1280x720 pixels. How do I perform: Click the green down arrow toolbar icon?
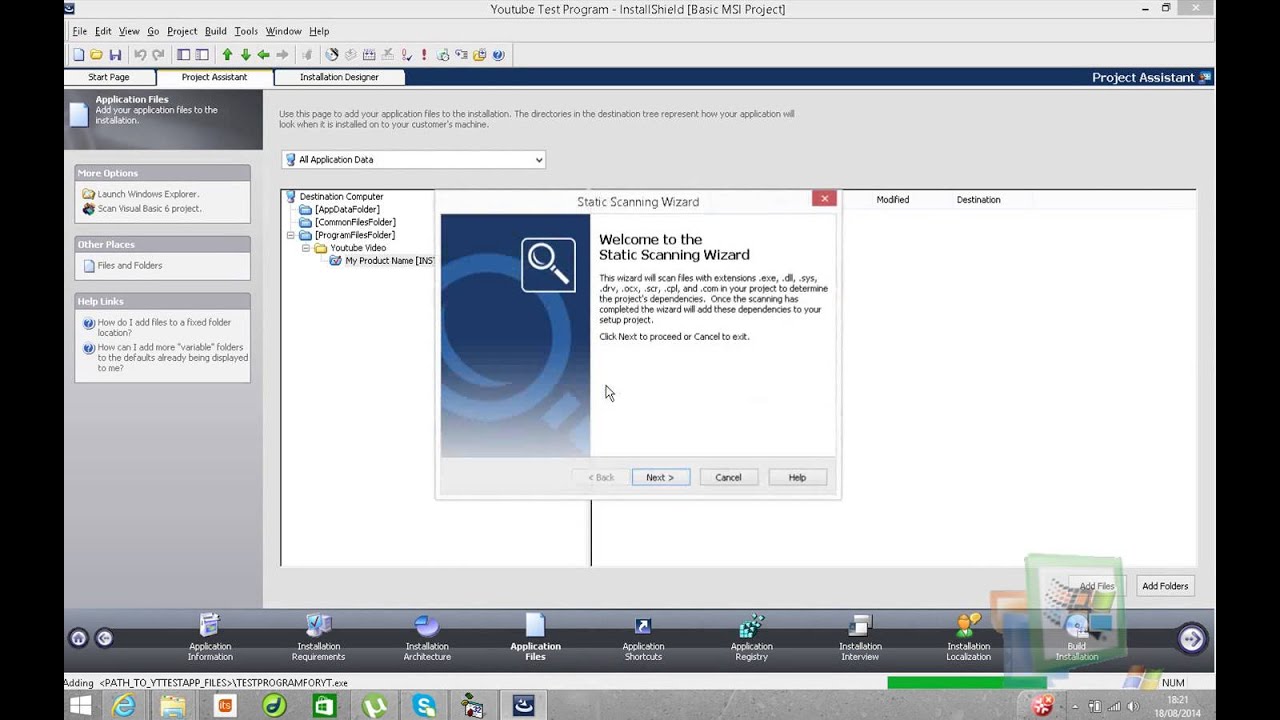[245, 55]
